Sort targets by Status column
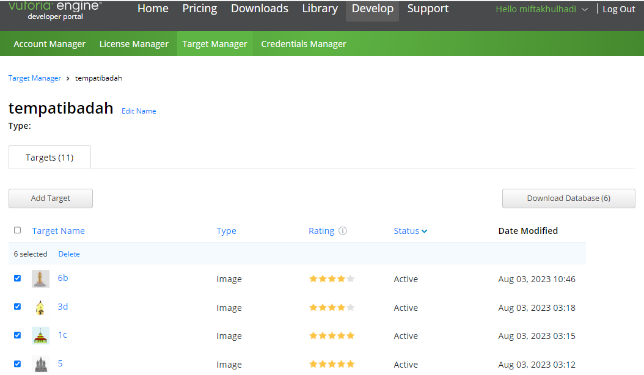The height and width of the screenshot is (375, 644). coord(410,231)
